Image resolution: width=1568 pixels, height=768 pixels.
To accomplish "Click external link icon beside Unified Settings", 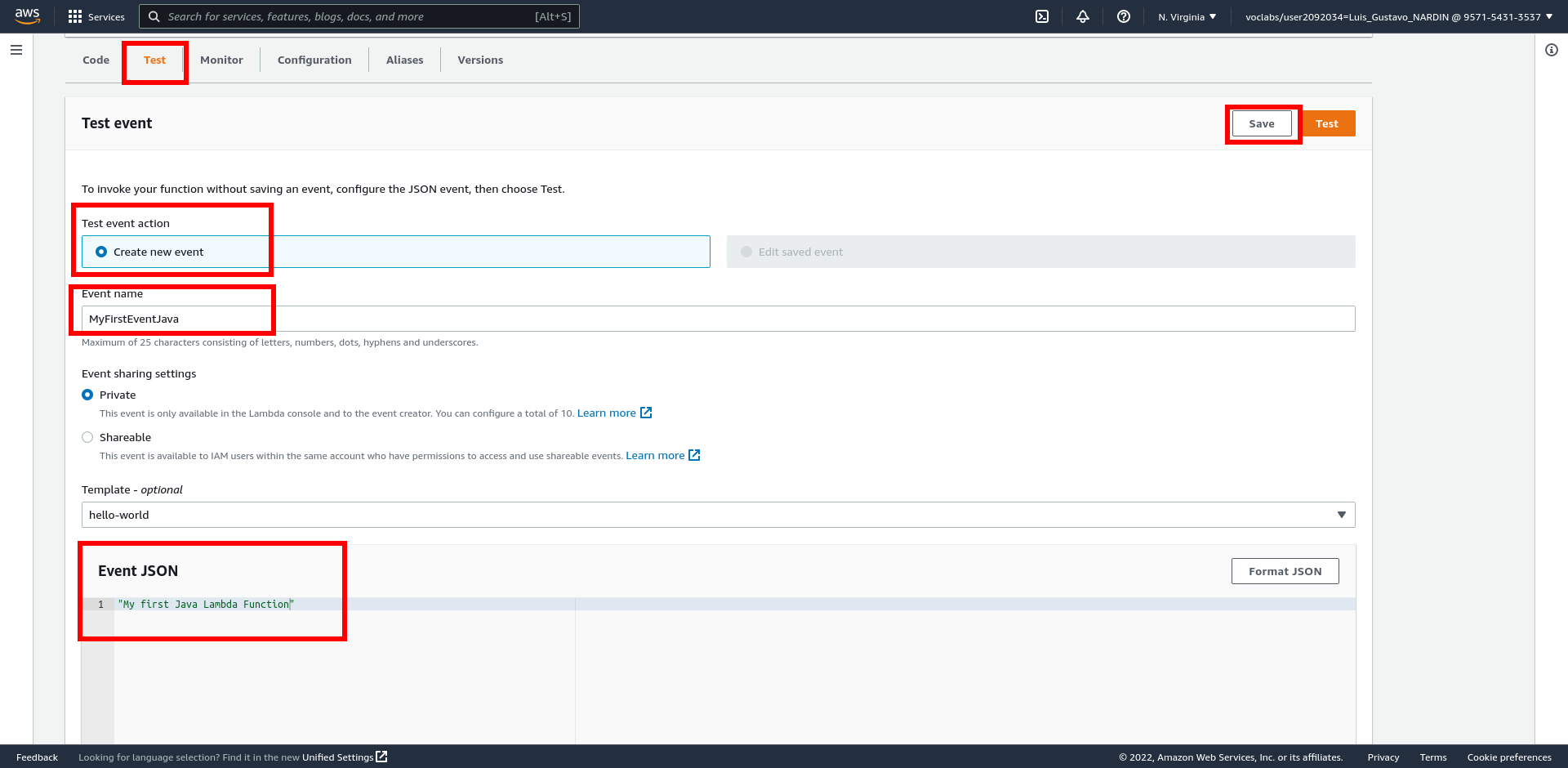I will coord(381,757).
